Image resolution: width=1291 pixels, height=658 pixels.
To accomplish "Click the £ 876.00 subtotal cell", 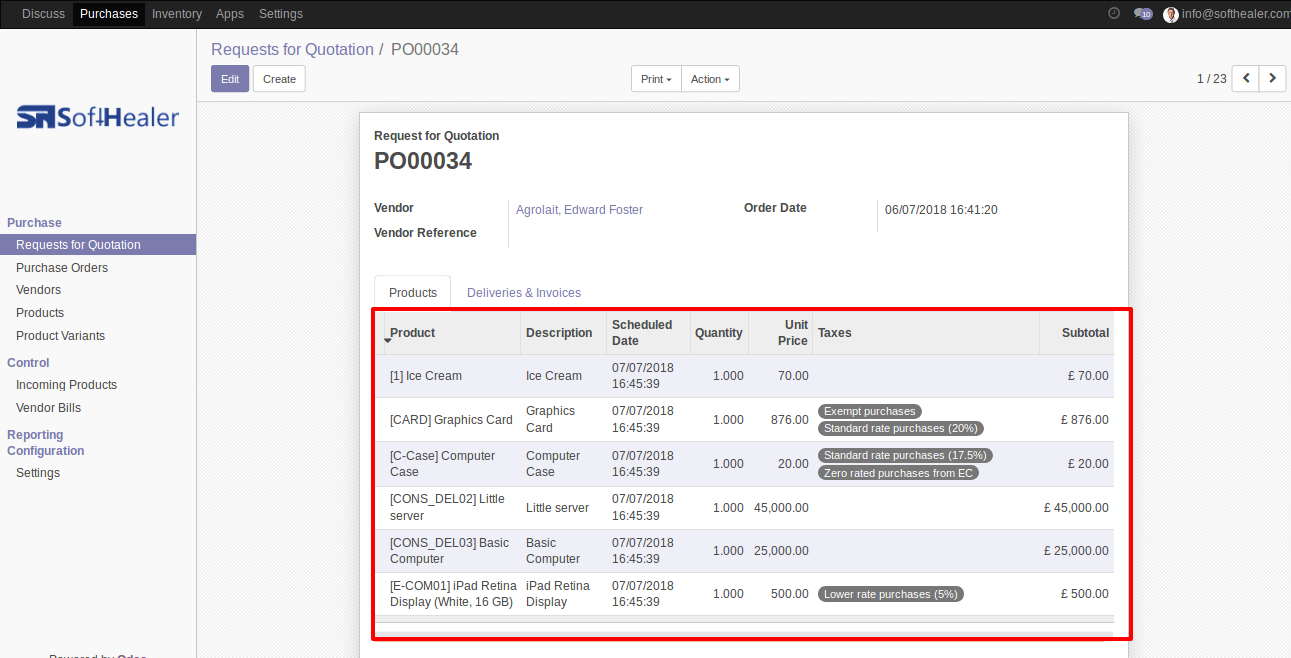I will 1076,420.
